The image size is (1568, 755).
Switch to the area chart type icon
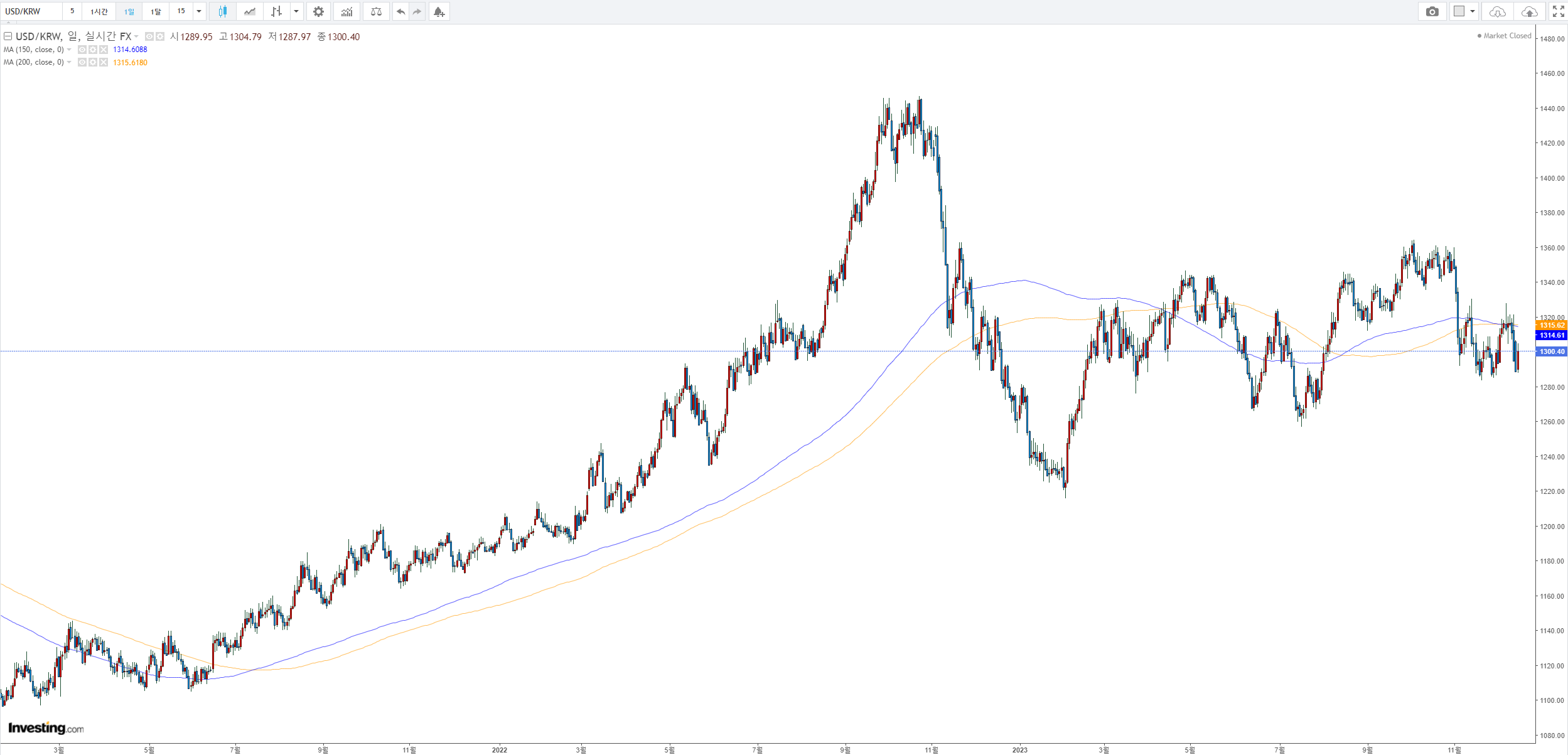[250, 11]
